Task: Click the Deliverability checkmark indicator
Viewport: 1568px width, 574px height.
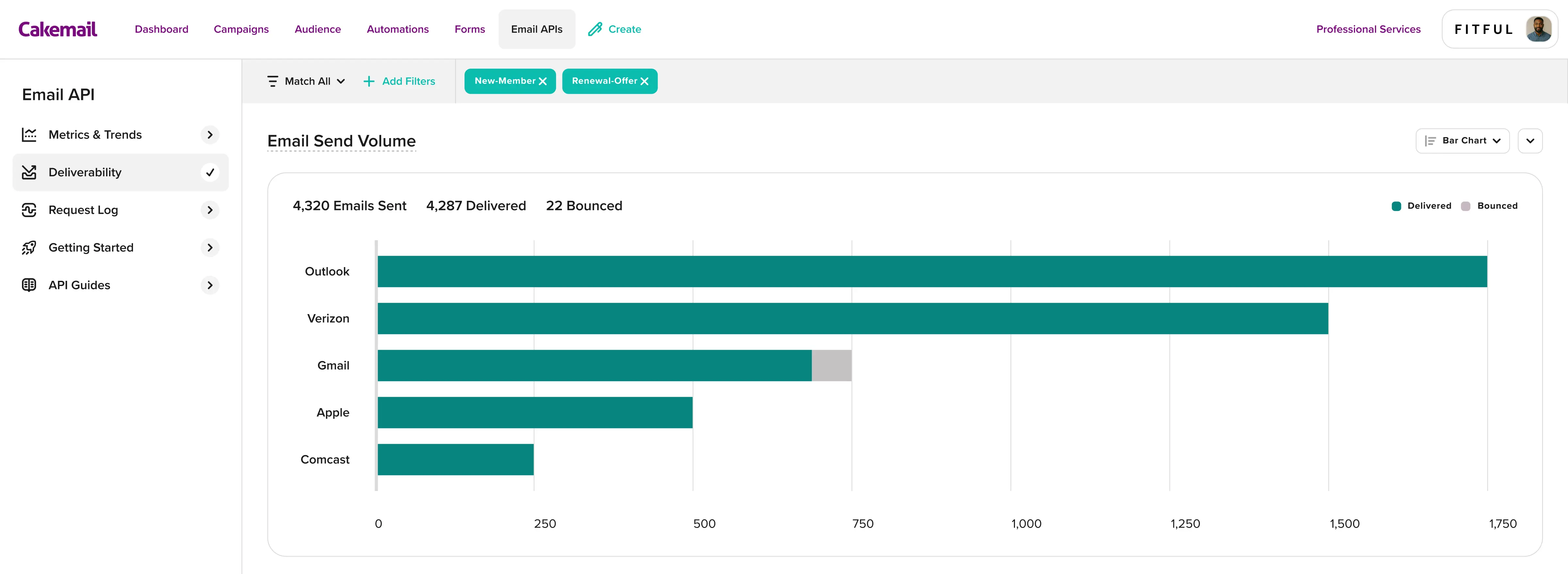Action: tap(210, 172)
